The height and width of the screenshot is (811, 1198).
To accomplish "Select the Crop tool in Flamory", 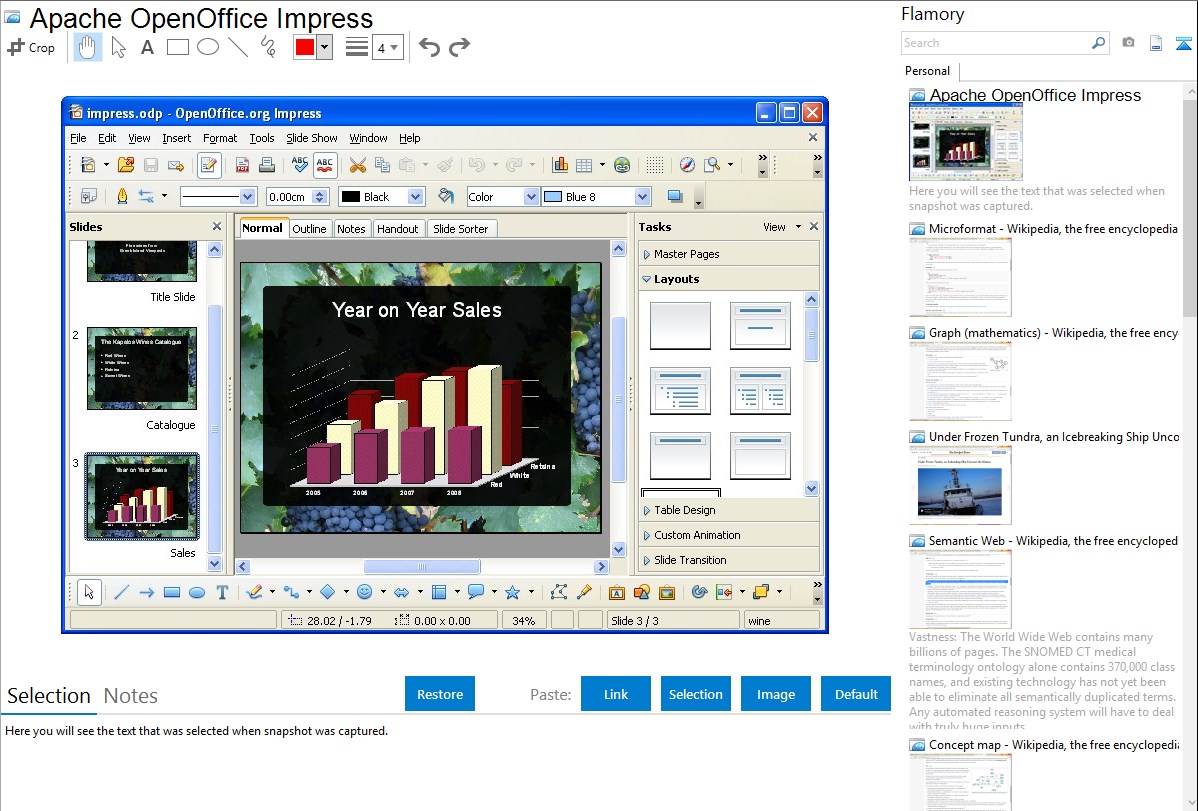I will [31, 47].
